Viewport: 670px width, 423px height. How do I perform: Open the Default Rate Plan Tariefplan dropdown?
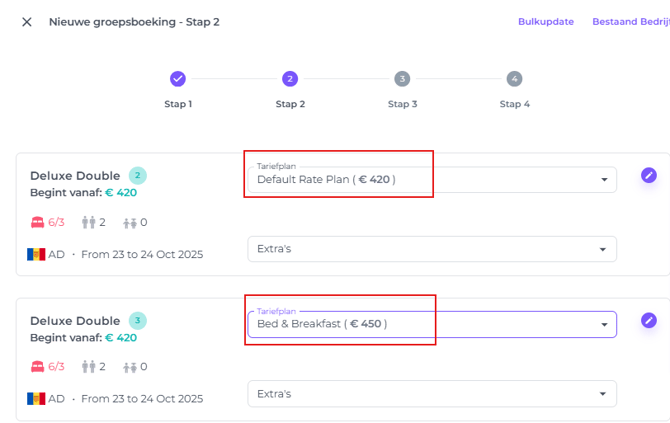(x=432, y=180)
